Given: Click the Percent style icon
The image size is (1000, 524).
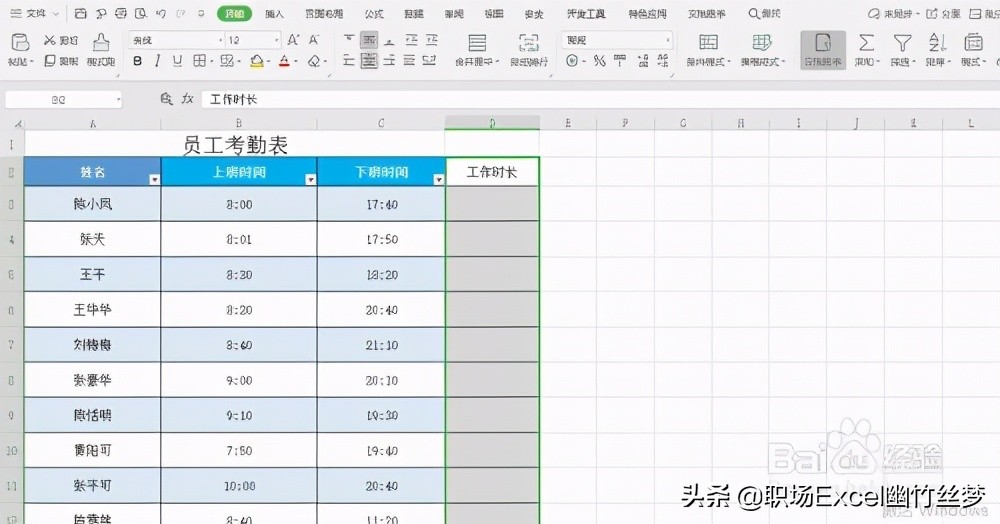Looking at the screenshot, I should [x=599, y=61].
